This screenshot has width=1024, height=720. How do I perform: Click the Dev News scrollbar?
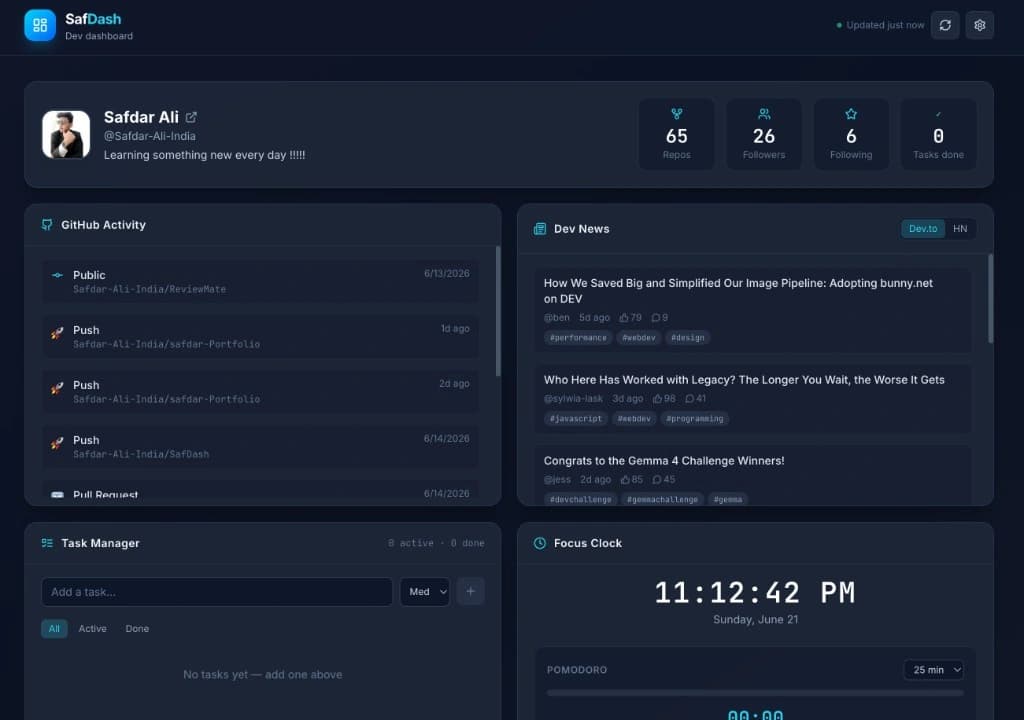point(990,298)
